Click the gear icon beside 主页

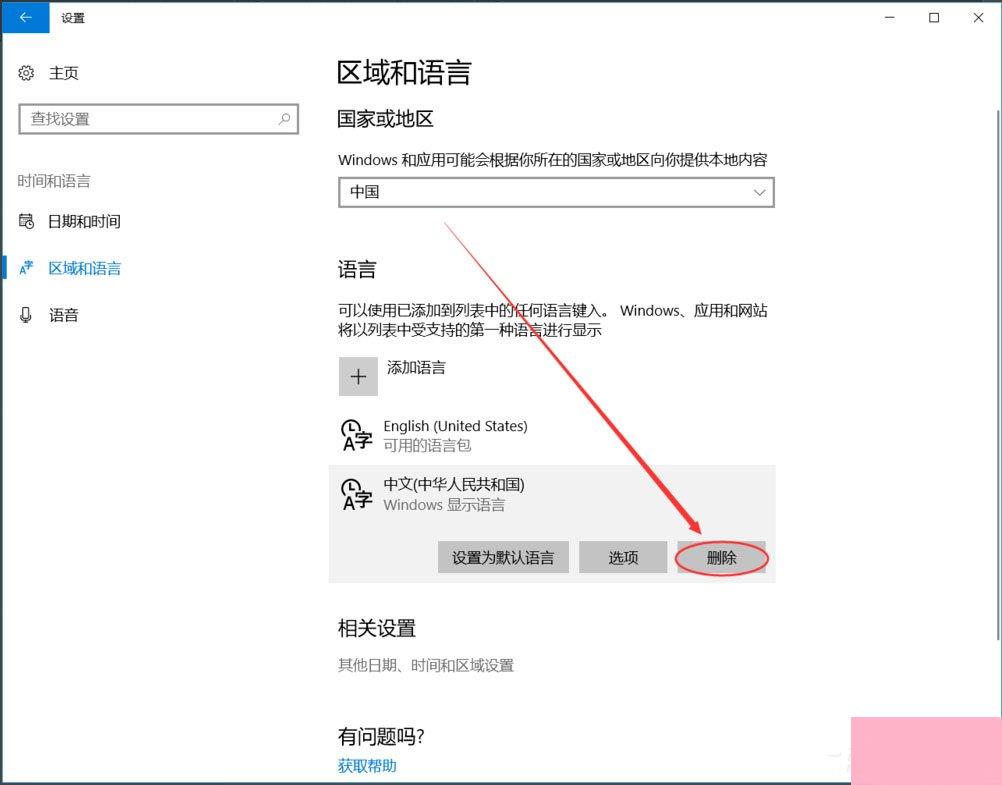(x=26, y=73)
